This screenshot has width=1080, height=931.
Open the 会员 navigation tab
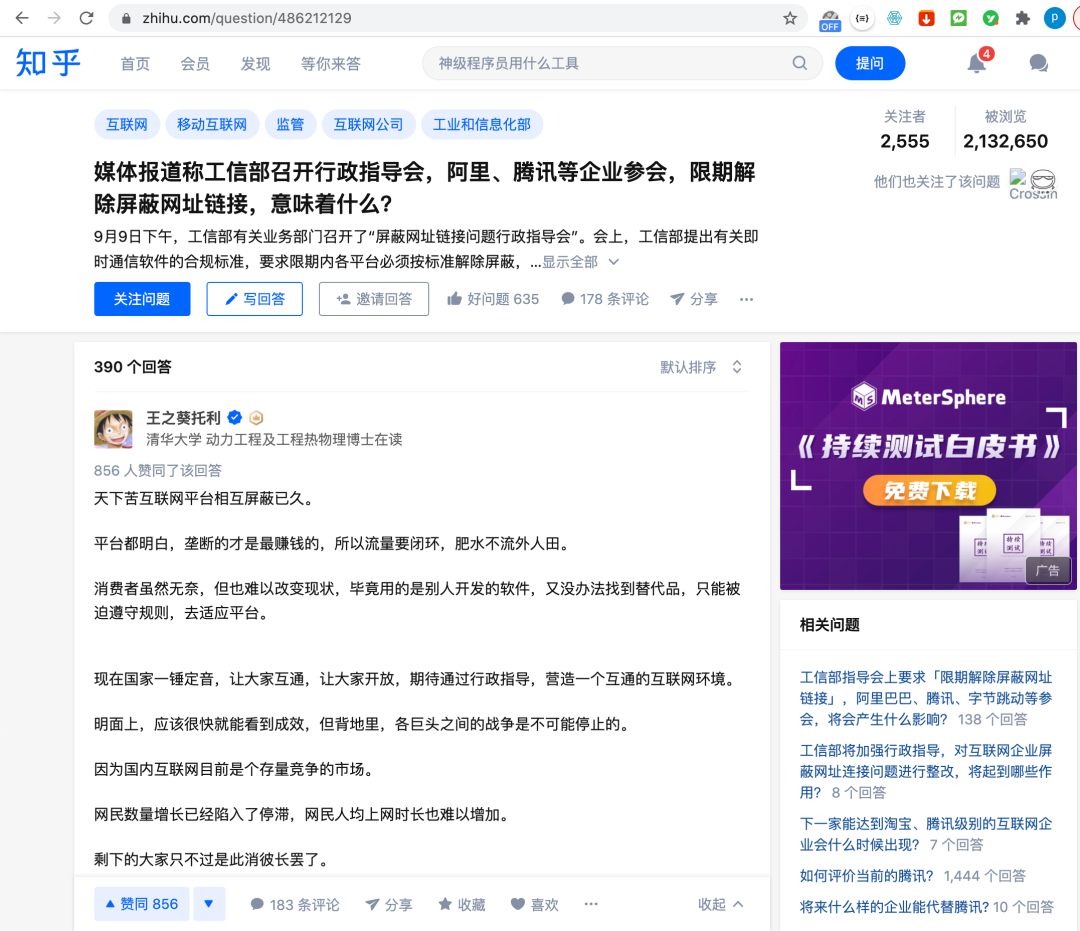195,63
